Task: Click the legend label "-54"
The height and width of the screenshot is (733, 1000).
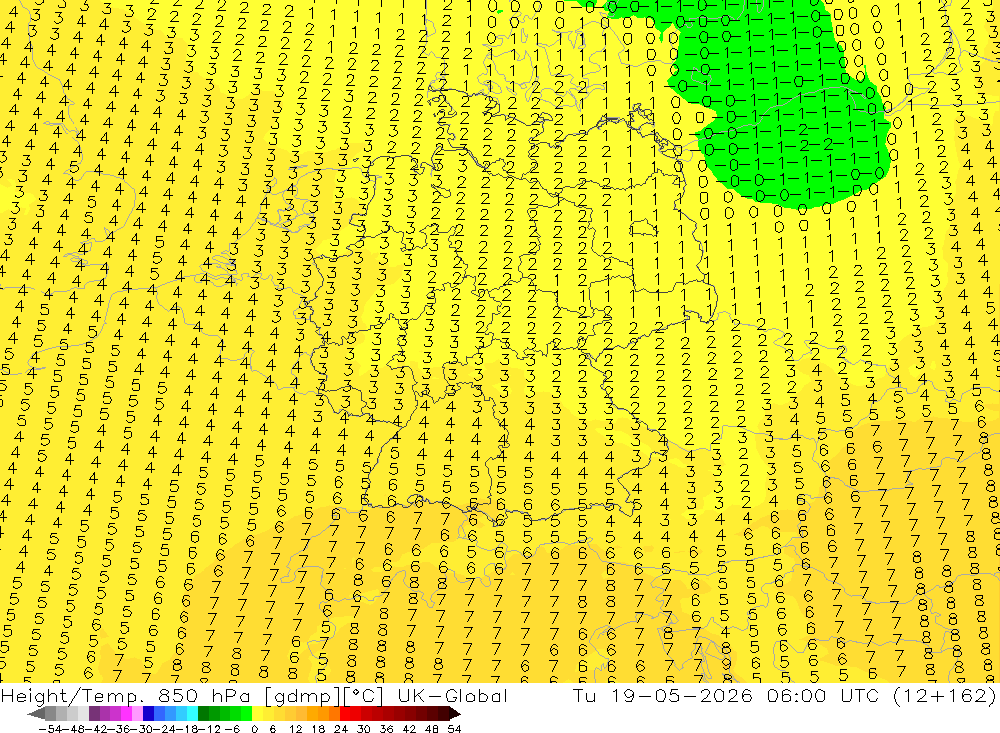Action: [x=50, y=729]
